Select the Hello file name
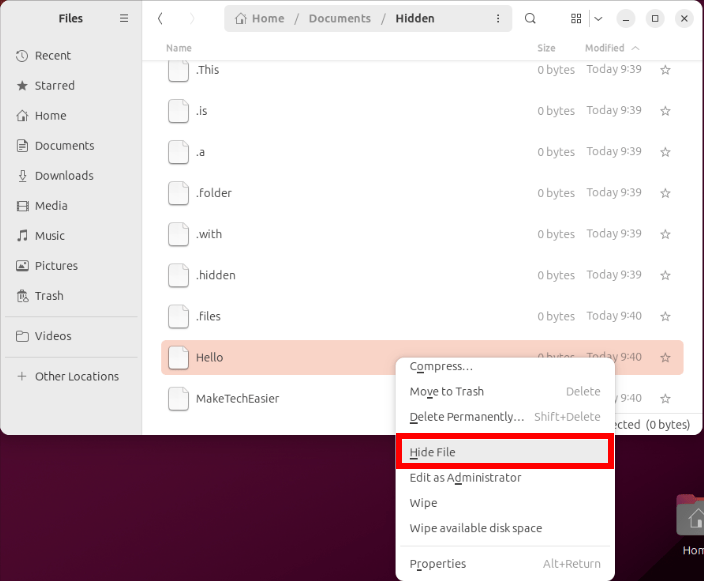Image resolution: width=704 pixels, height=581 pixels. point(209,357)
